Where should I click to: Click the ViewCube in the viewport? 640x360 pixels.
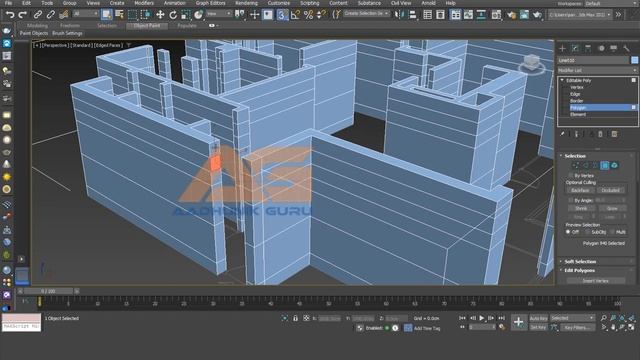[x=532, y=64]
